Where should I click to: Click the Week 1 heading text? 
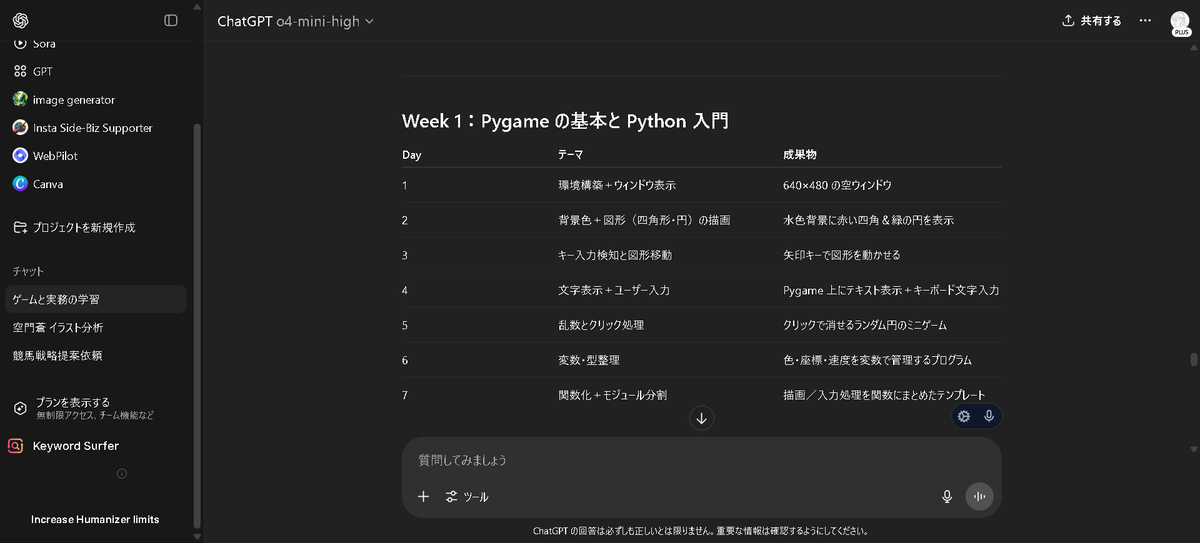coord(565,122)
